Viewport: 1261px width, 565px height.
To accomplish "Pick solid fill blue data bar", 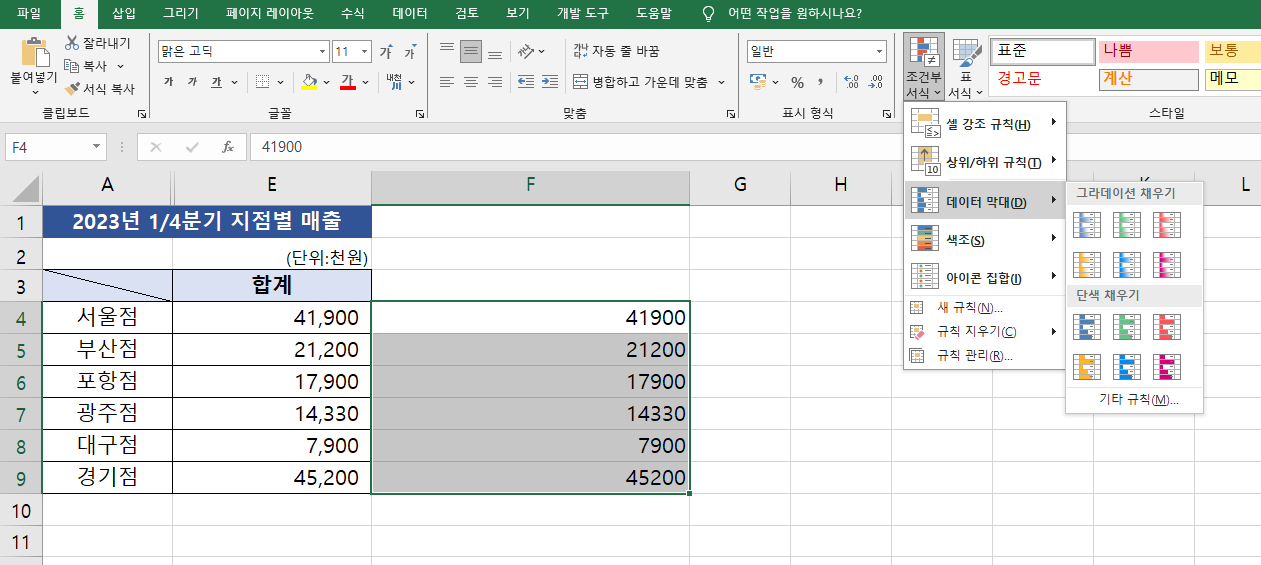I will tap(1087, 327).
